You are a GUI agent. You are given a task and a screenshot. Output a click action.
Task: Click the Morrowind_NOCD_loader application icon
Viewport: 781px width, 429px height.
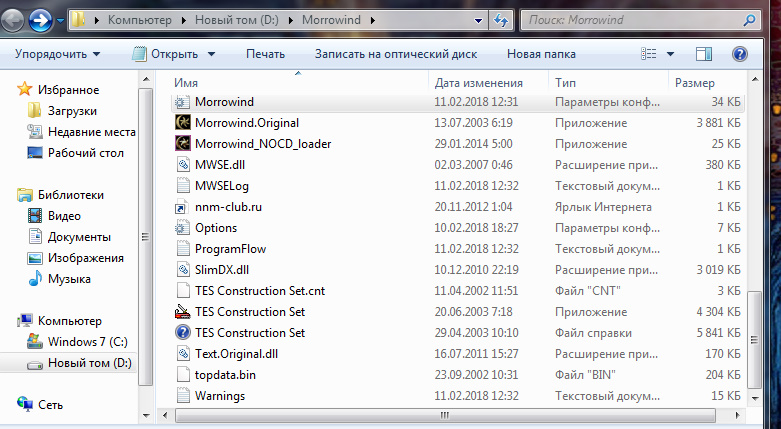point(183,143)
